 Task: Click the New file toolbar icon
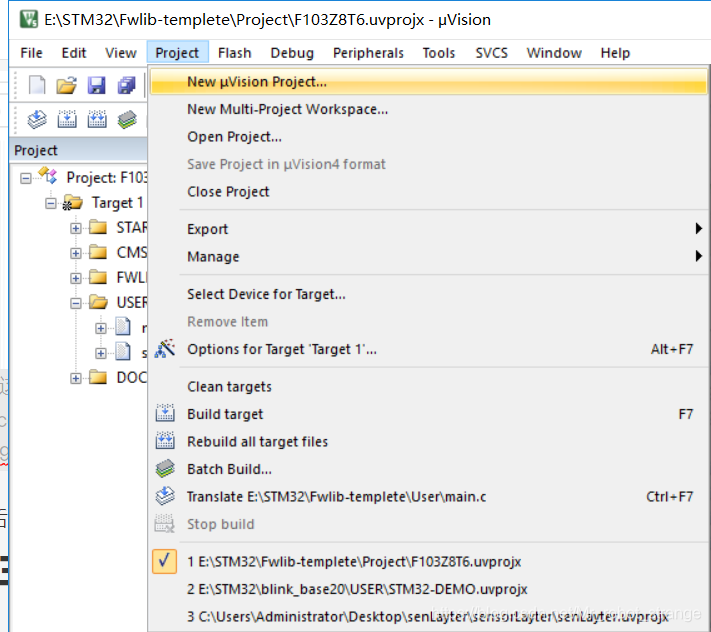point(37,85)
